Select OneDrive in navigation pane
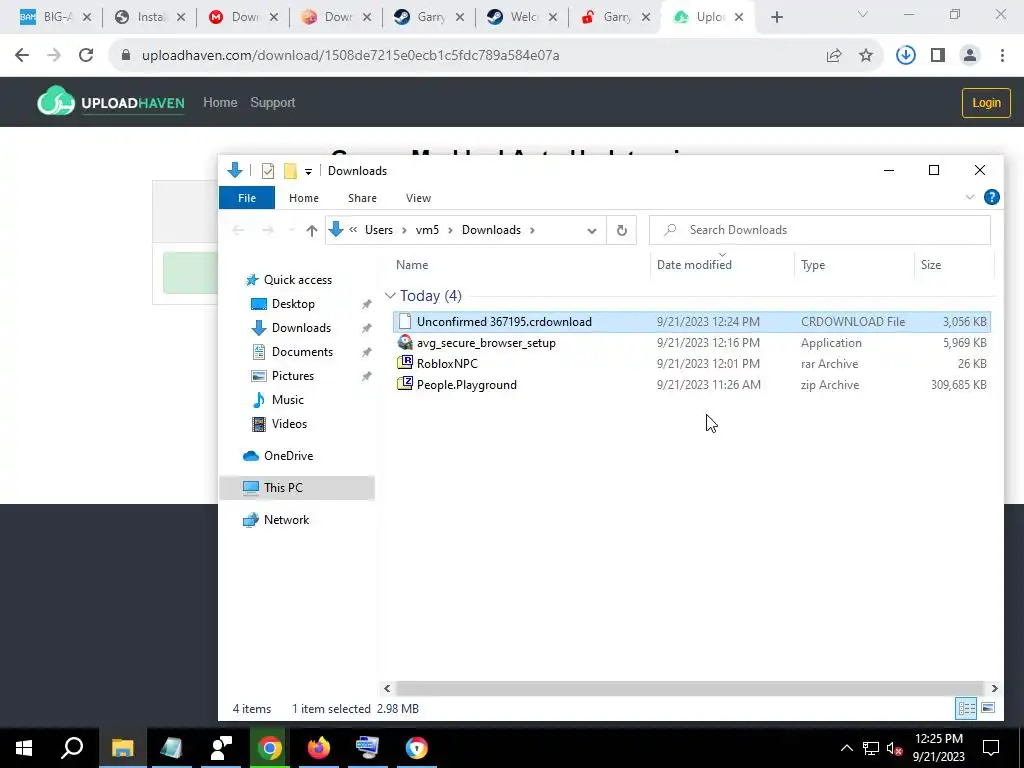 [x=288, y=456]
